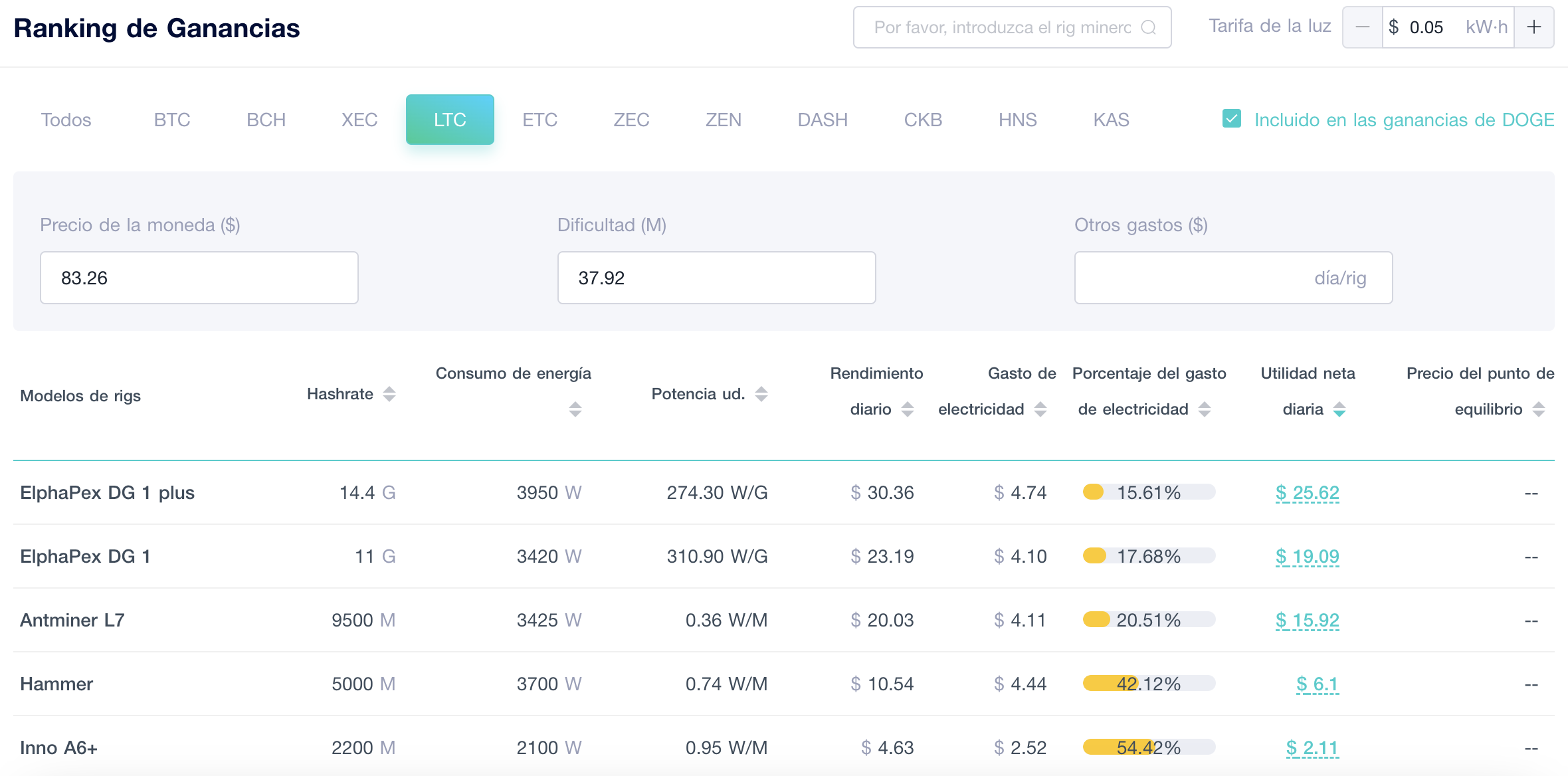The height and width of the screenshot is (776, 1568).
Task: Click the hashrate value 14.4 G
Action: (x=367, y=493)
